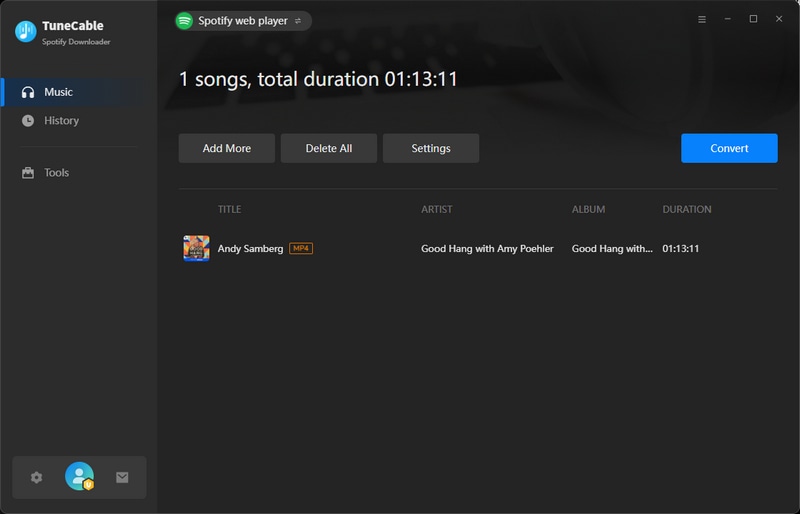Screen dimensions: 800x514
Task: Click artist Good Hang with Amy Poehler
Action: [x=487, y=249]
